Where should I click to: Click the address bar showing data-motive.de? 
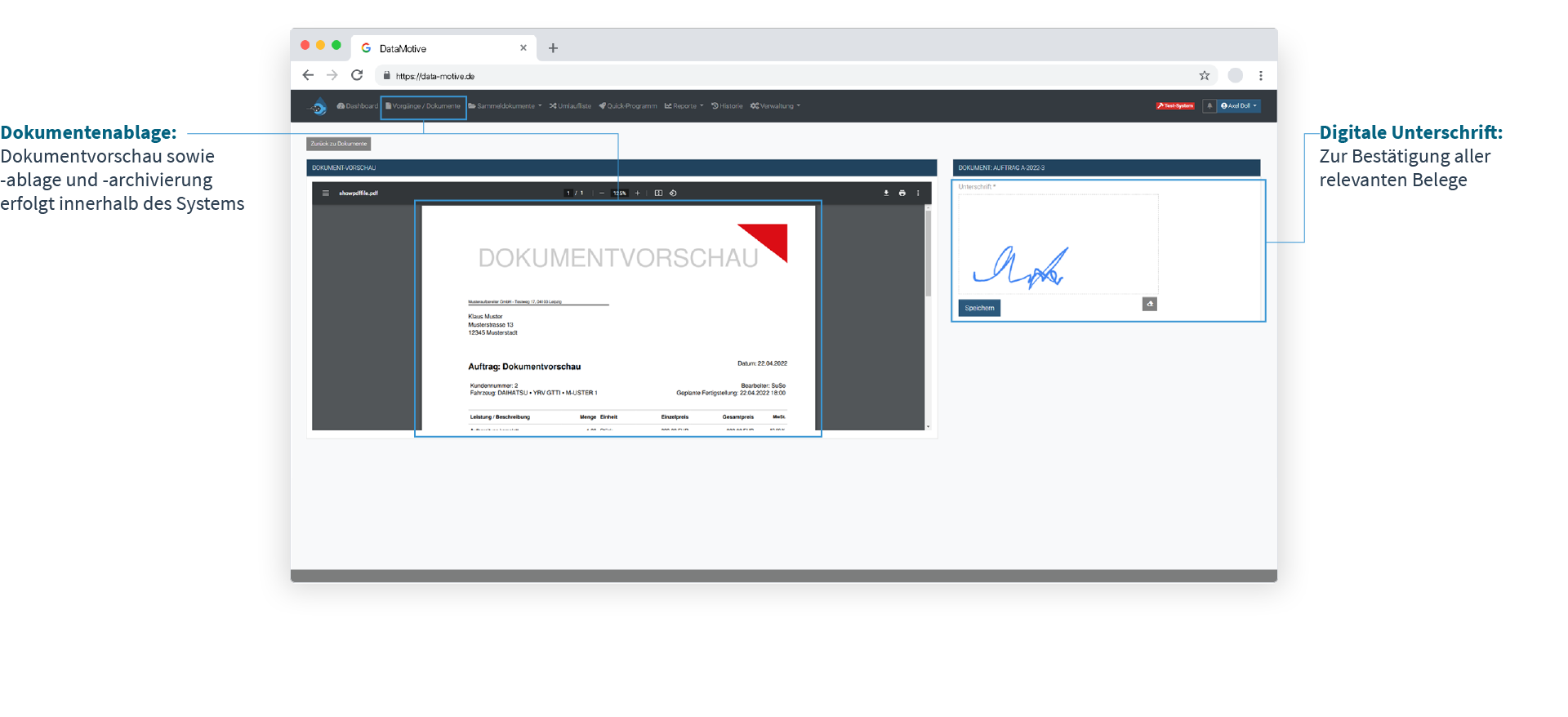click(x=796, y=76)
